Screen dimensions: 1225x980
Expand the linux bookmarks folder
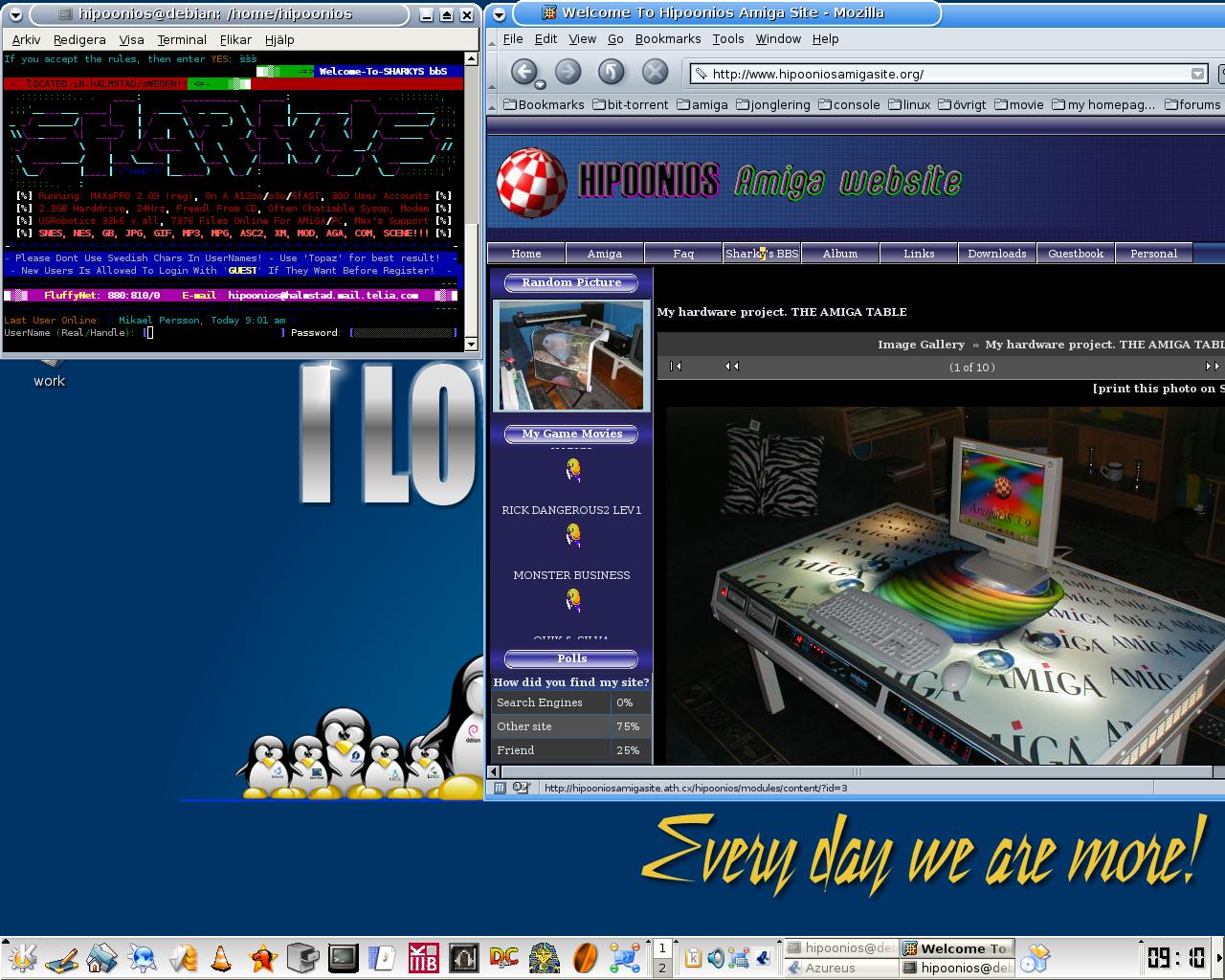908,104
